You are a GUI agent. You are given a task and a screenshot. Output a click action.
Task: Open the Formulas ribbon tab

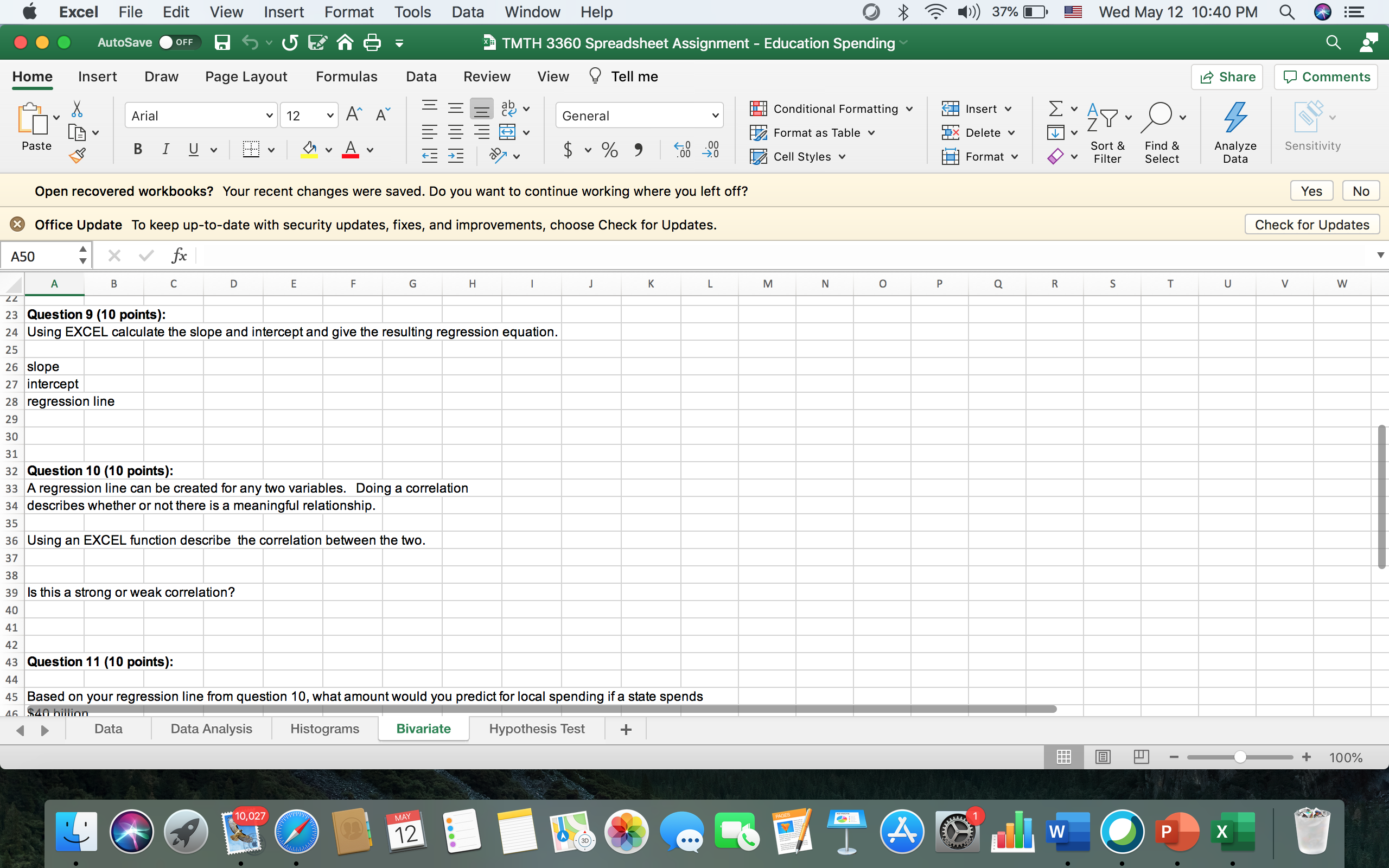[346, 76]
